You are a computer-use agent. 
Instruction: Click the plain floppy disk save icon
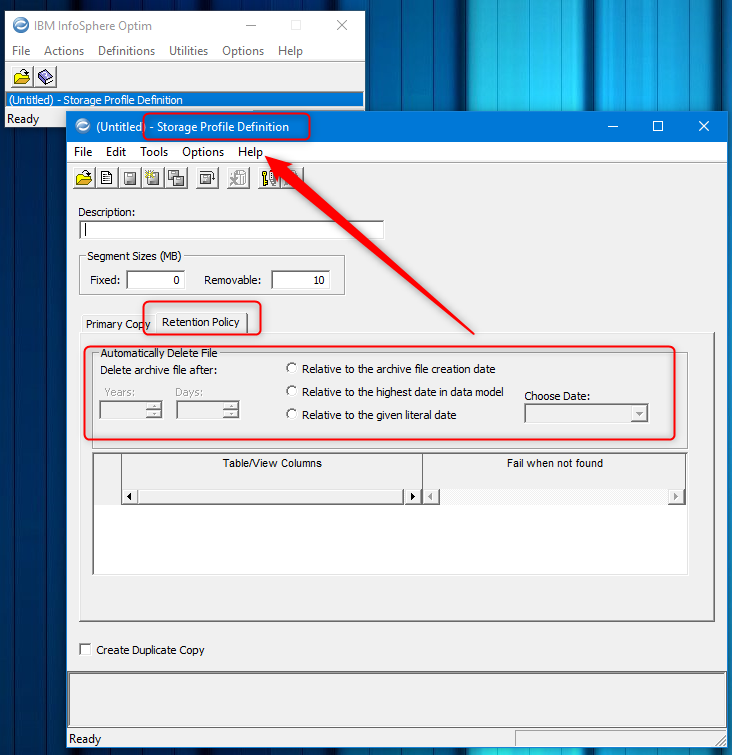(130, 178)
